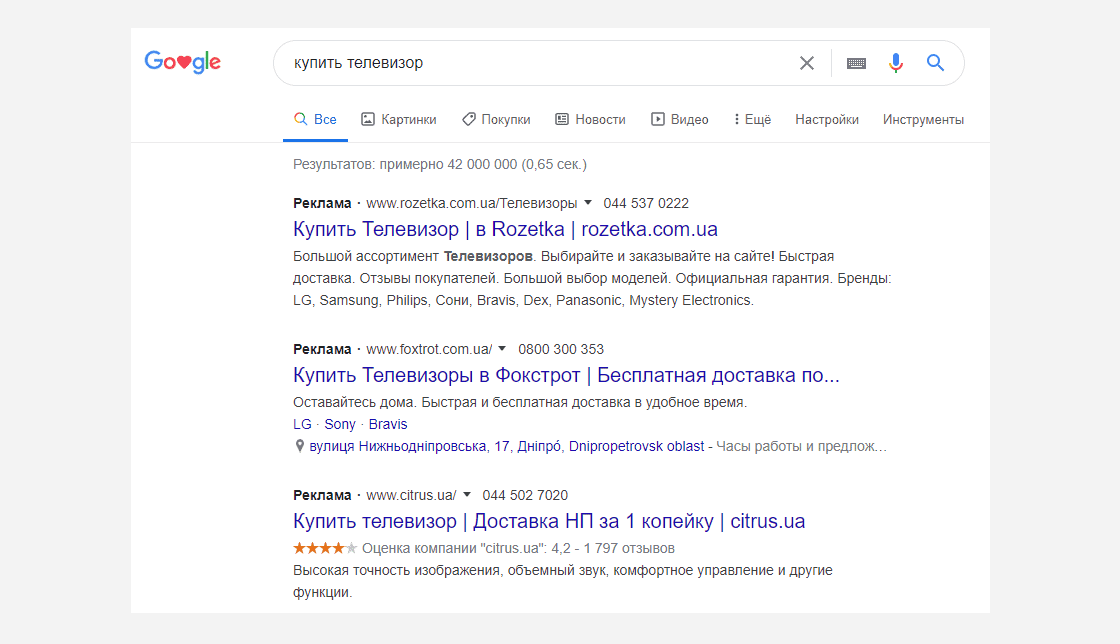Viewport: 1120px width, 644px height.
Task: Click the URL "www.citrus.ua/"
Action: click(411, 495)
